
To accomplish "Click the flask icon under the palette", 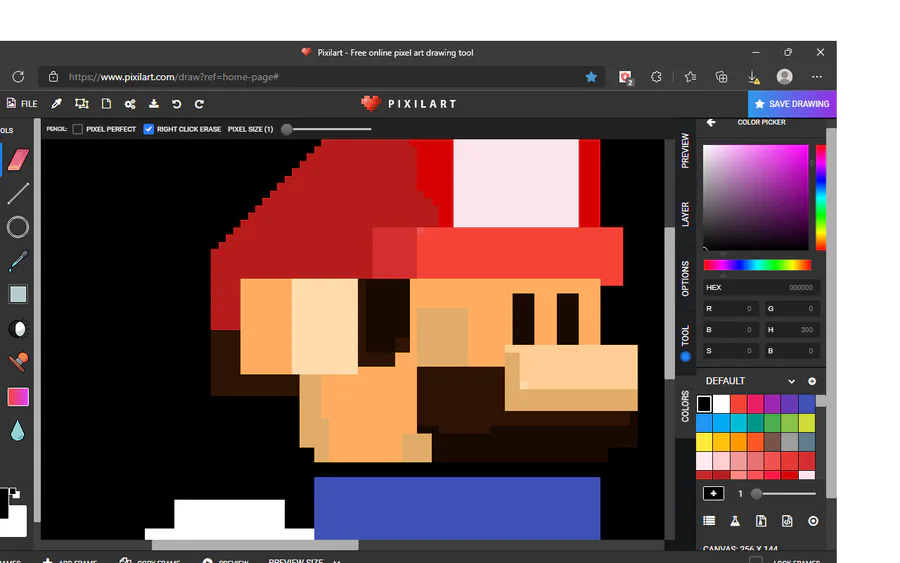I will point(735,521).
